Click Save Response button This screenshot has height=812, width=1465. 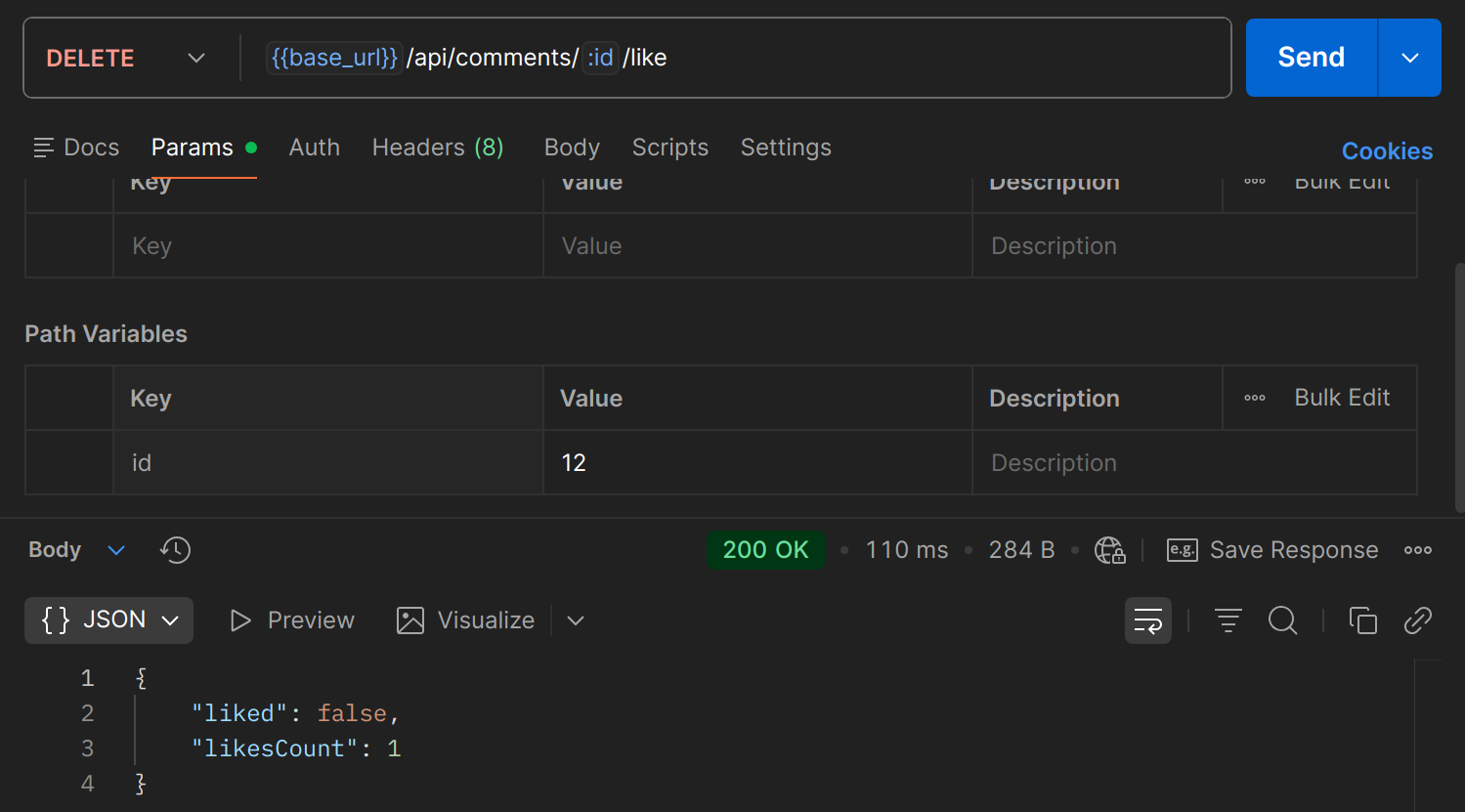click(1272, 550)
